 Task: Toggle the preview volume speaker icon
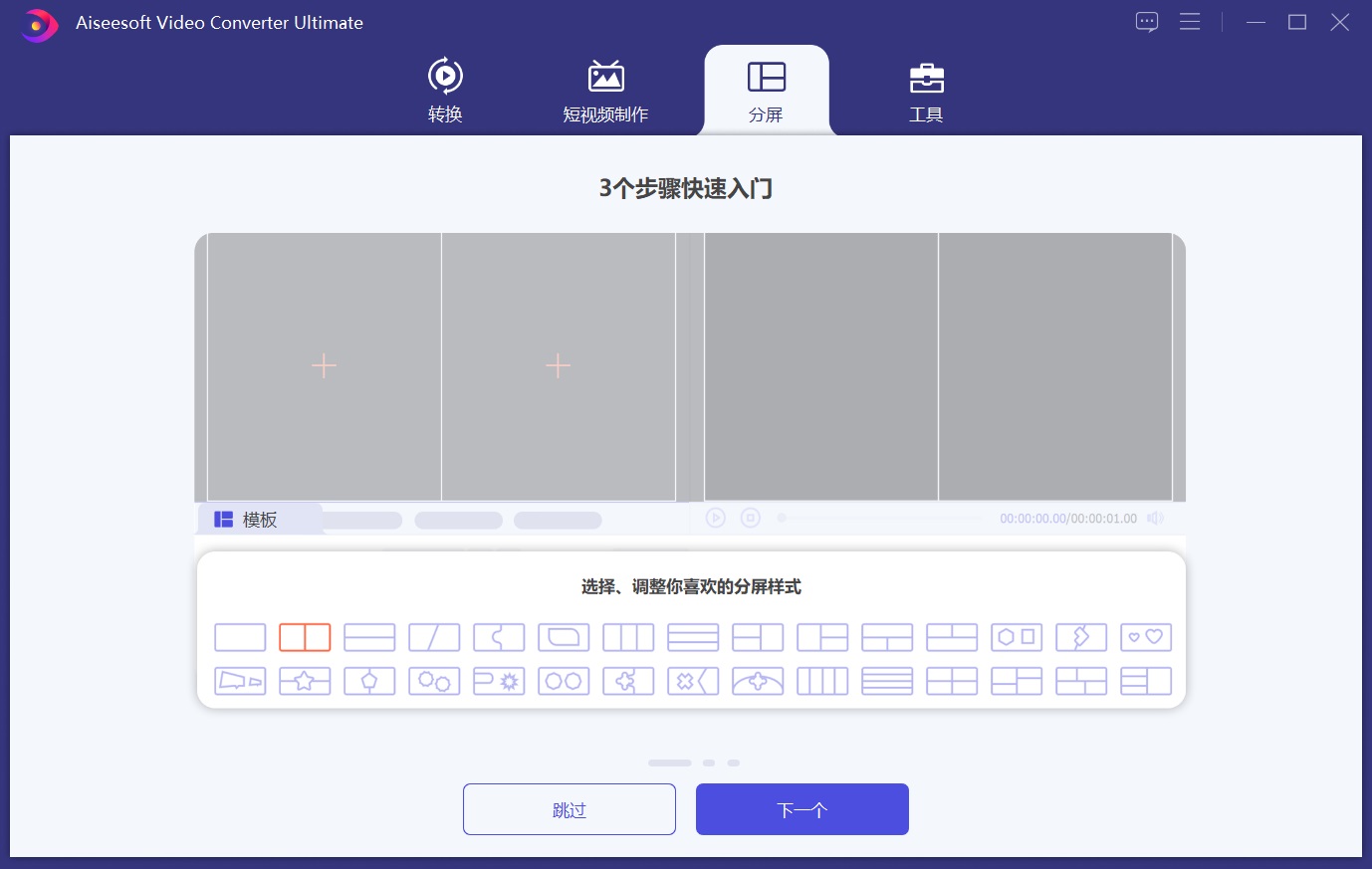click(1155, 518)
